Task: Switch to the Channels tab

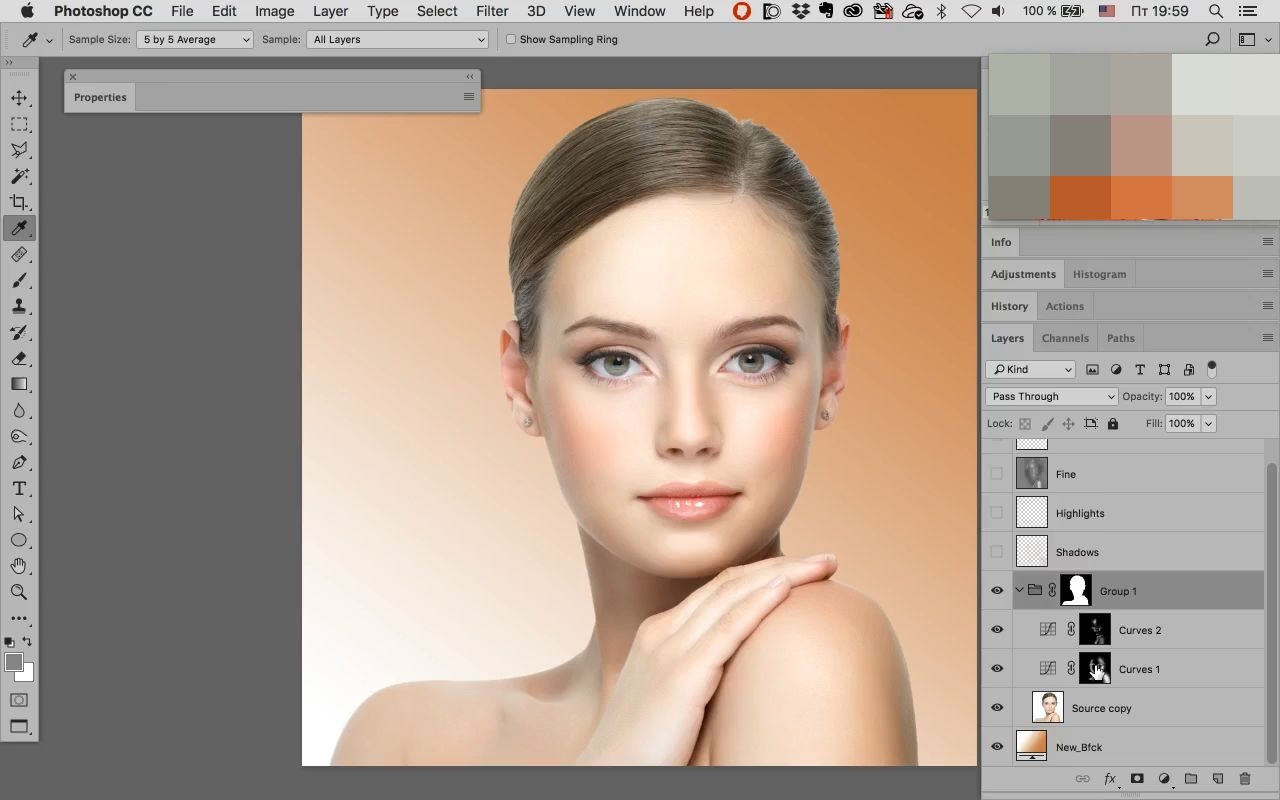Action: click(x=1065, y=338)
